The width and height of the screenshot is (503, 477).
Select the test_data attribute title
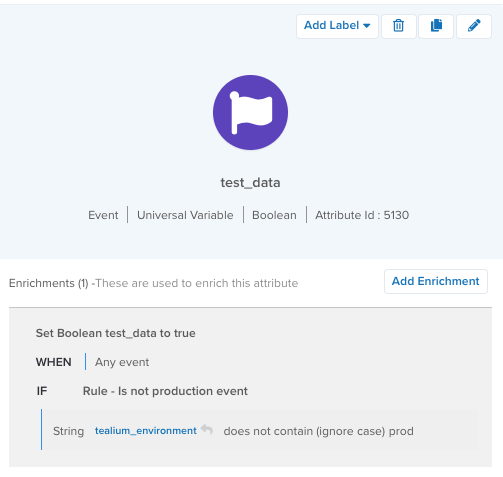[x=250, y=183]
